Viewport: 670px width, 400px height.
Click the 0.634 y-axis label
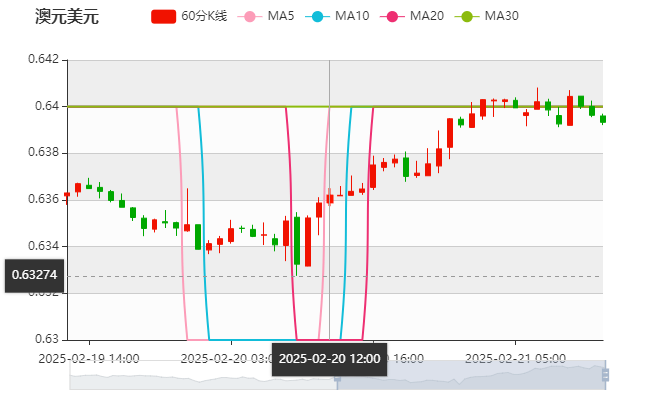(44, 246)
